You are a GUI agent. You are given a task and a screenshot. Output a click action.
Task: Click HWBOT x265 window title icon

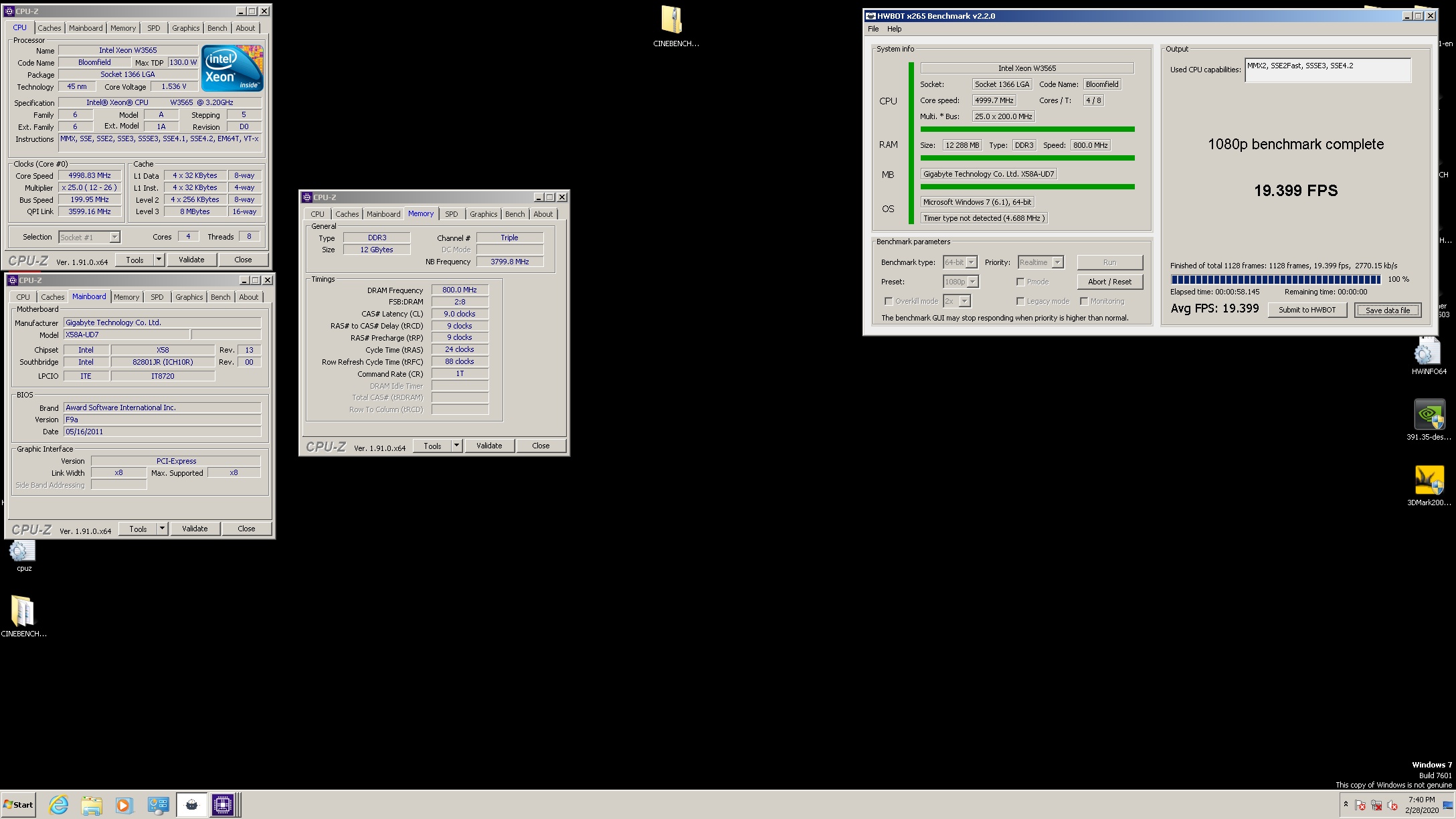point(871,16)
